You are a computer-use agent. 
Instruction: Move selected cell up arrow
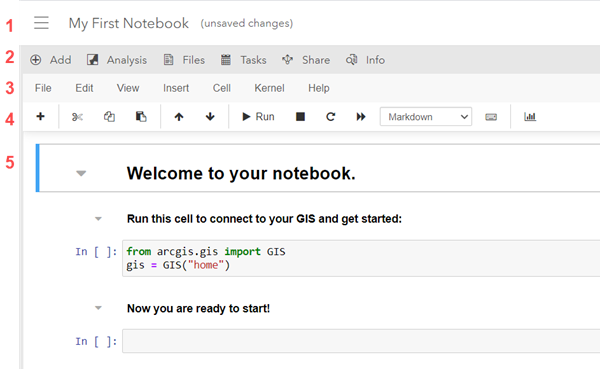click(179, 117)
